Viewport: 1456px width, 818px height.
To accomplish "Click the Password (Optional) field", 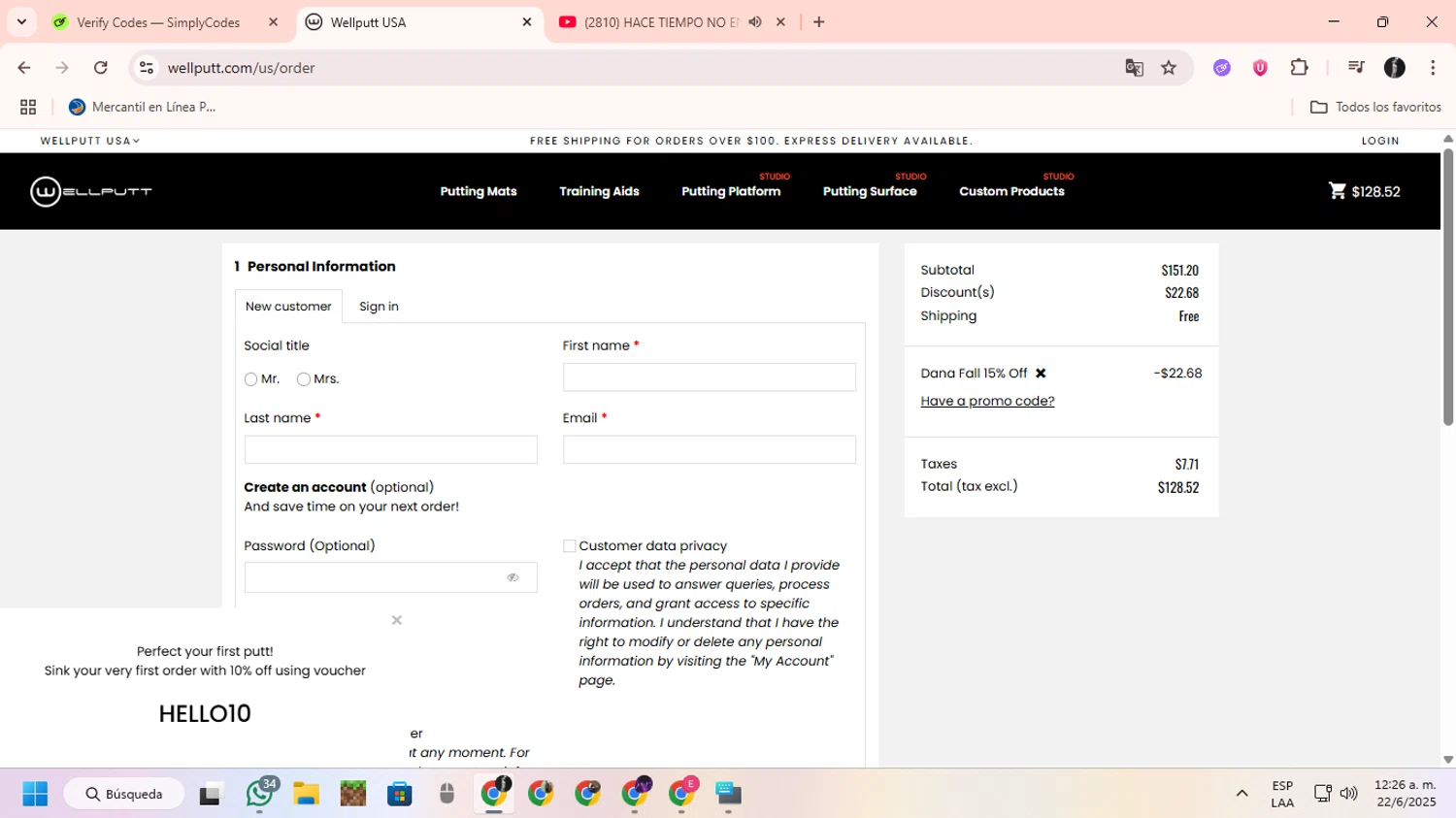I will [391, 577].
